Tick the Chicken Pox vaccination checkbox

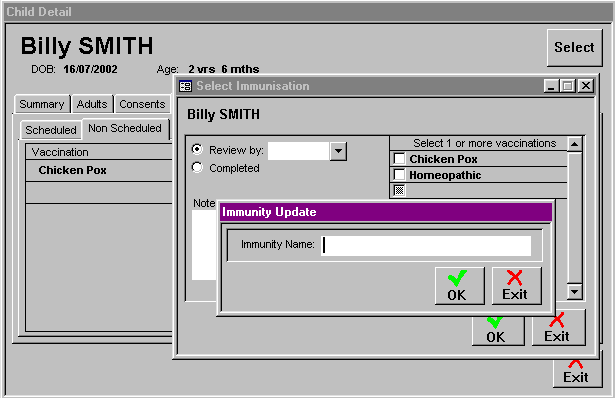[399, 159]
